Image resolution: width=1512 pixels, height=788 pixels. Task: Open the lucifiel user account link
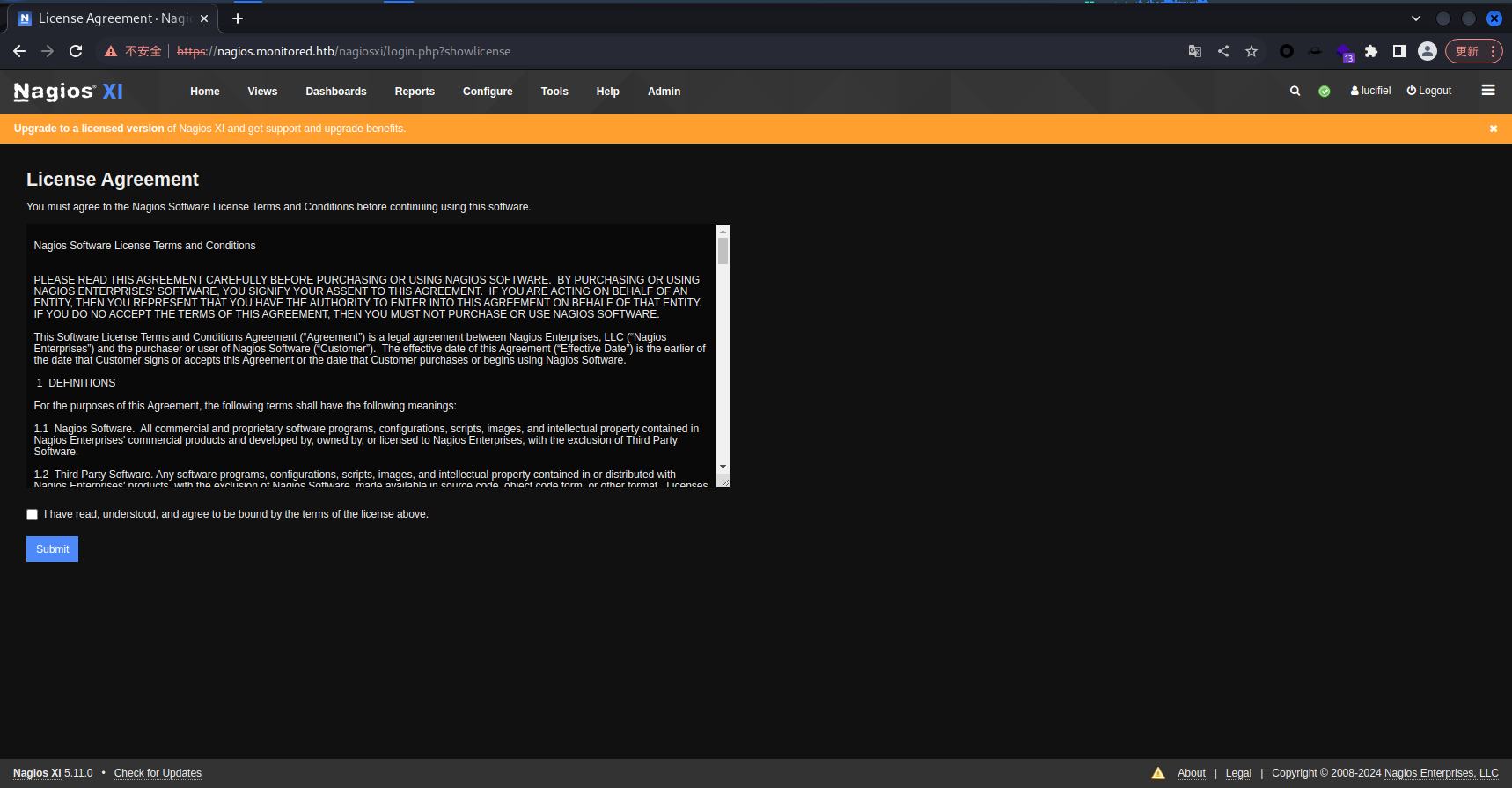click(x=1371, y=91)
